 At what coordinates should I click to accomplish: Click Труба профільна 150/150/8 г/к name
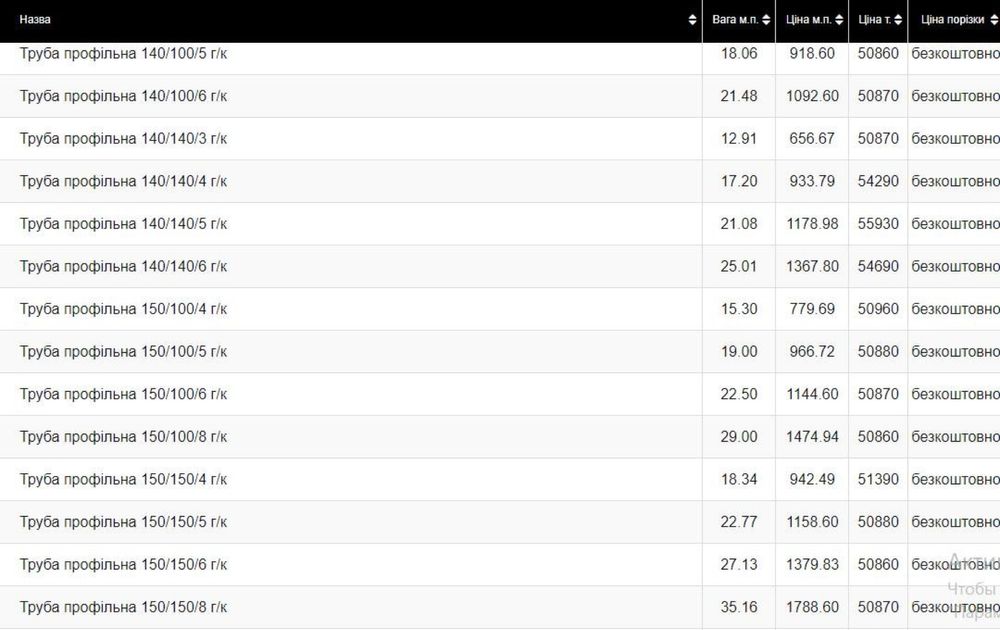point(123,607)
